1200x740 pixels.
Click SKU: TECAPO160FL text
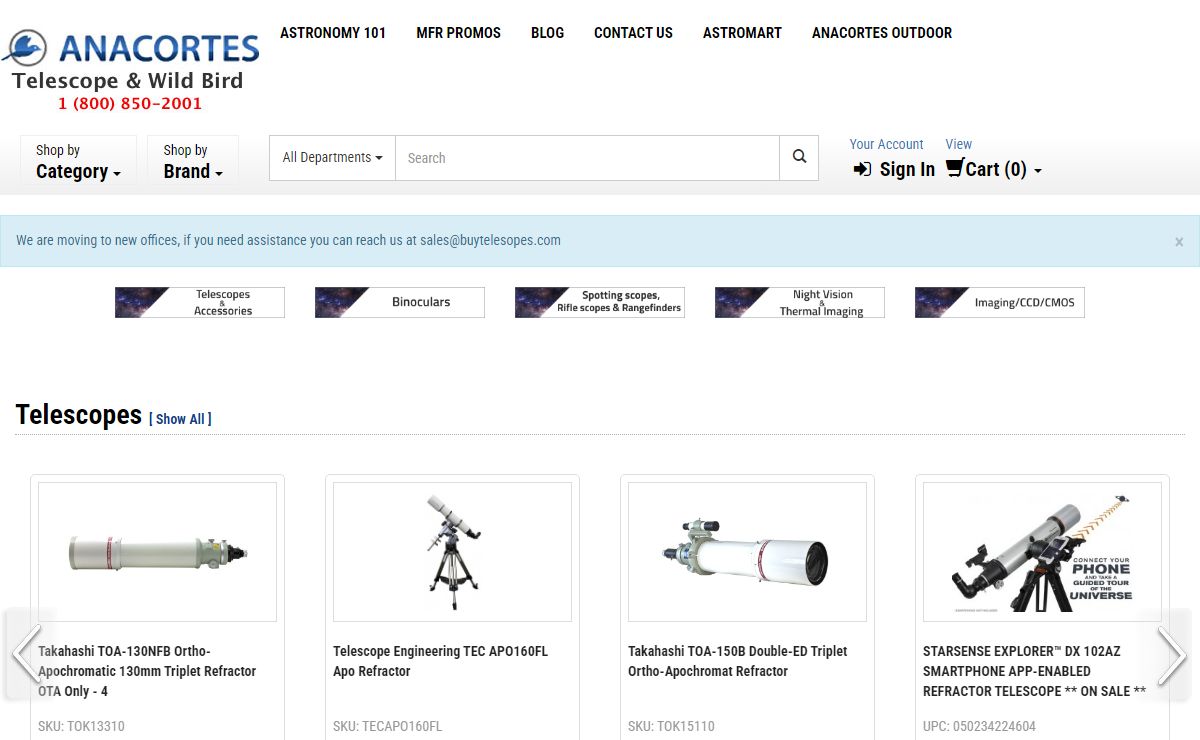tap(387, 726)
